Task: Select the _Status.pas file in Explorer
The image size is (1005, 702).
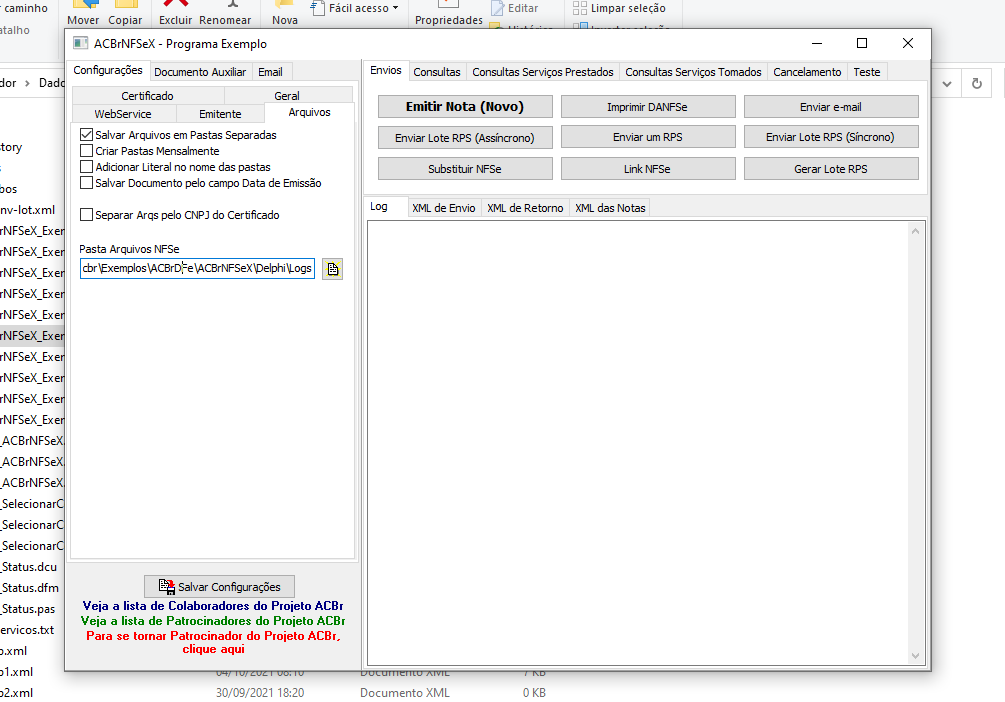Action: pyautogui.click(x=28, y=609)
